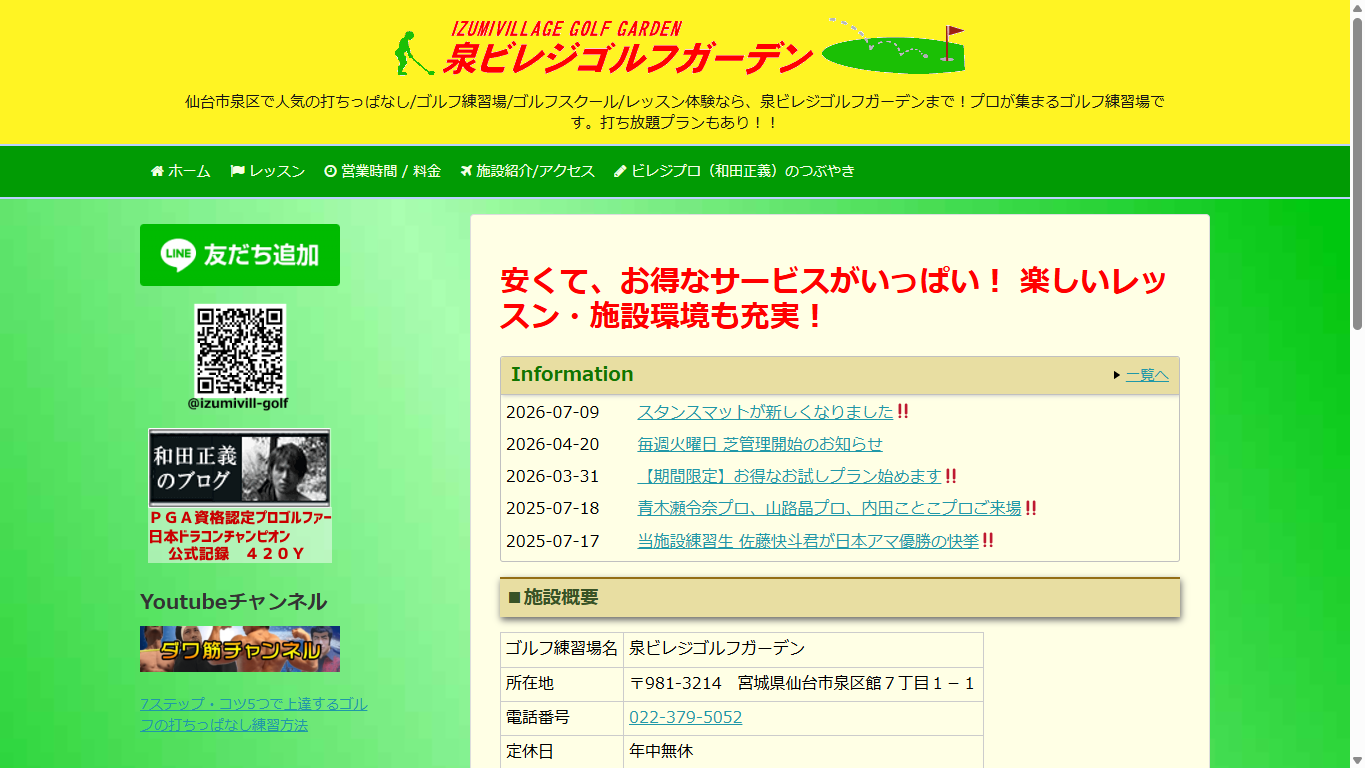The image size is (1365, 768).
Task: Click the date 2026-03-31
Action: 552,476
